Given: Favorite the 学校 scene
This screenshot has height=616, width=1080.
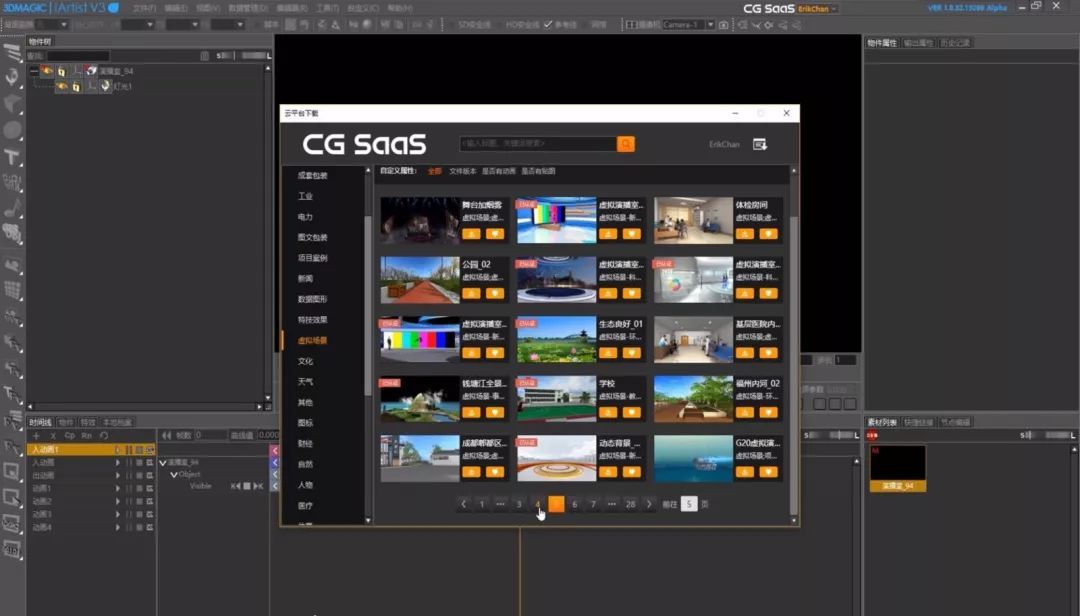Looking at the screenshot, I should [x=632, y=413].
